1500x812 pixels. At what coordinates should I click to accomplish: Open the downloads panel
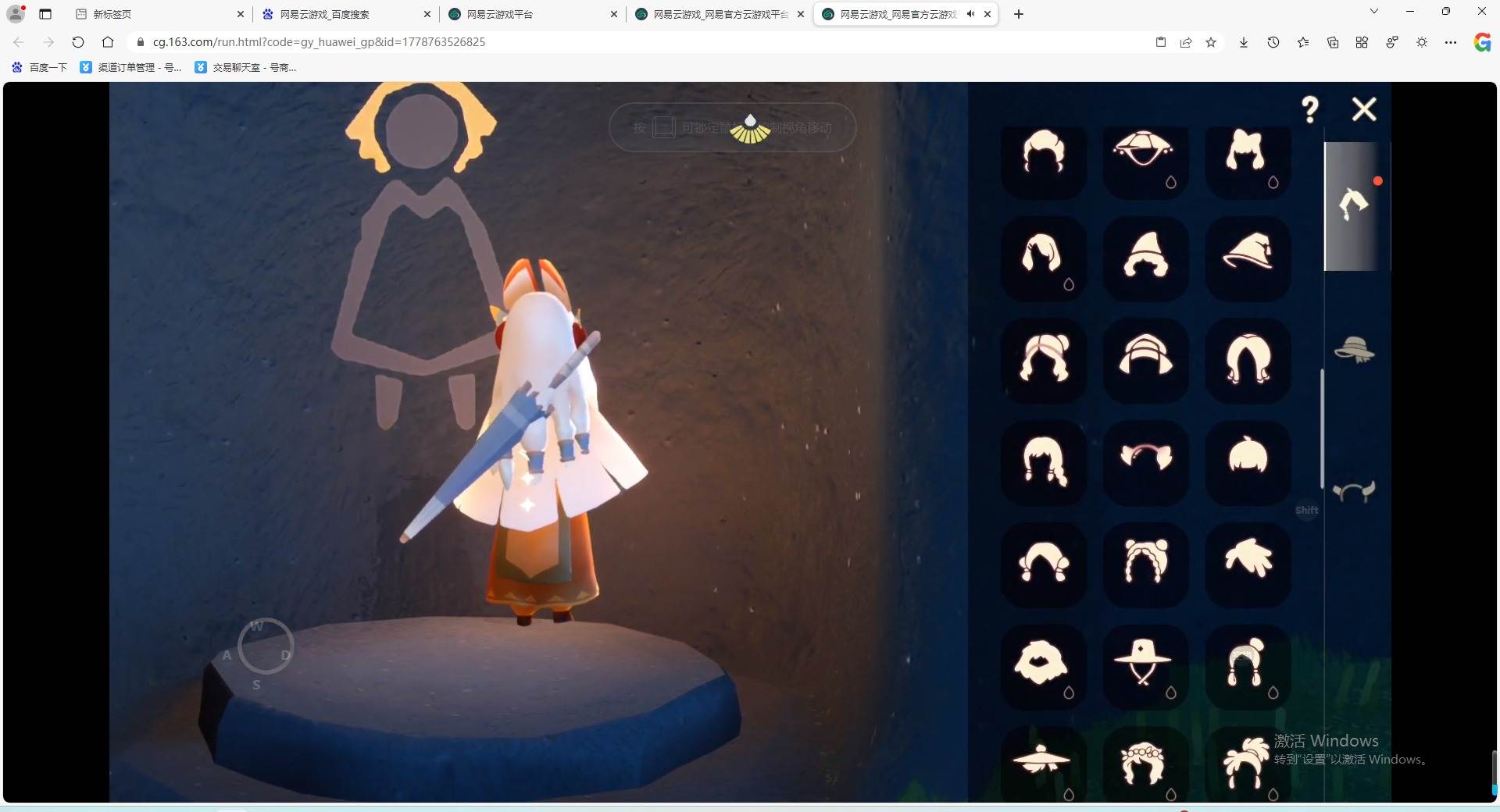pos(1244,42)
